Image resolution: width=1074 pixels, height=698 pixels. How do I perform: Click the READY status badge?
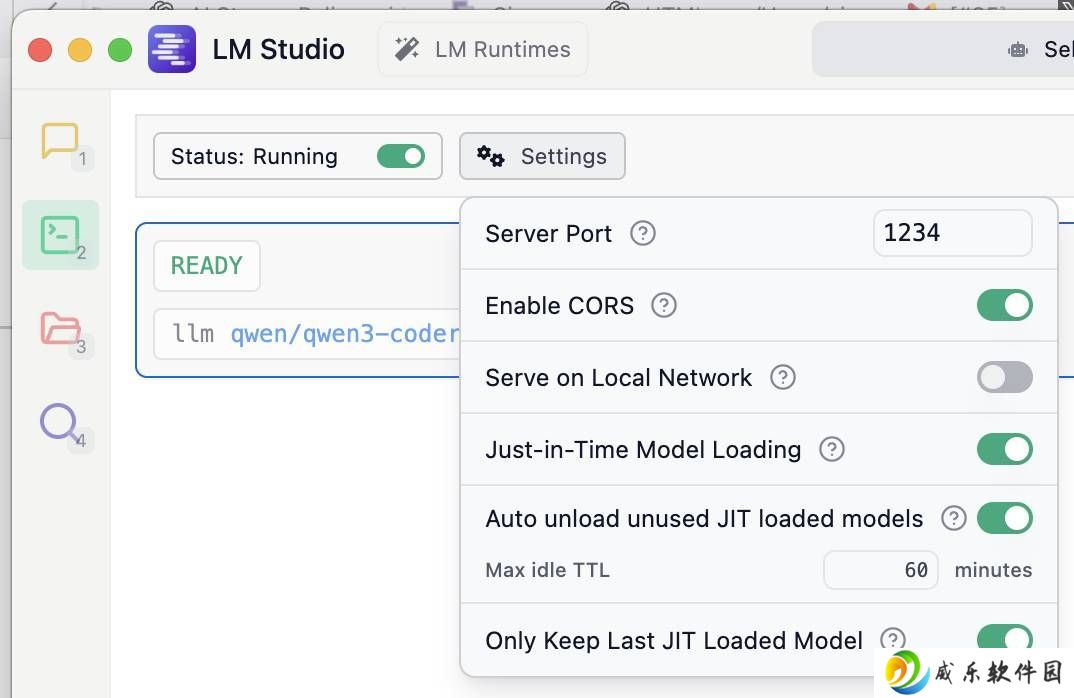tap(207, 266)
